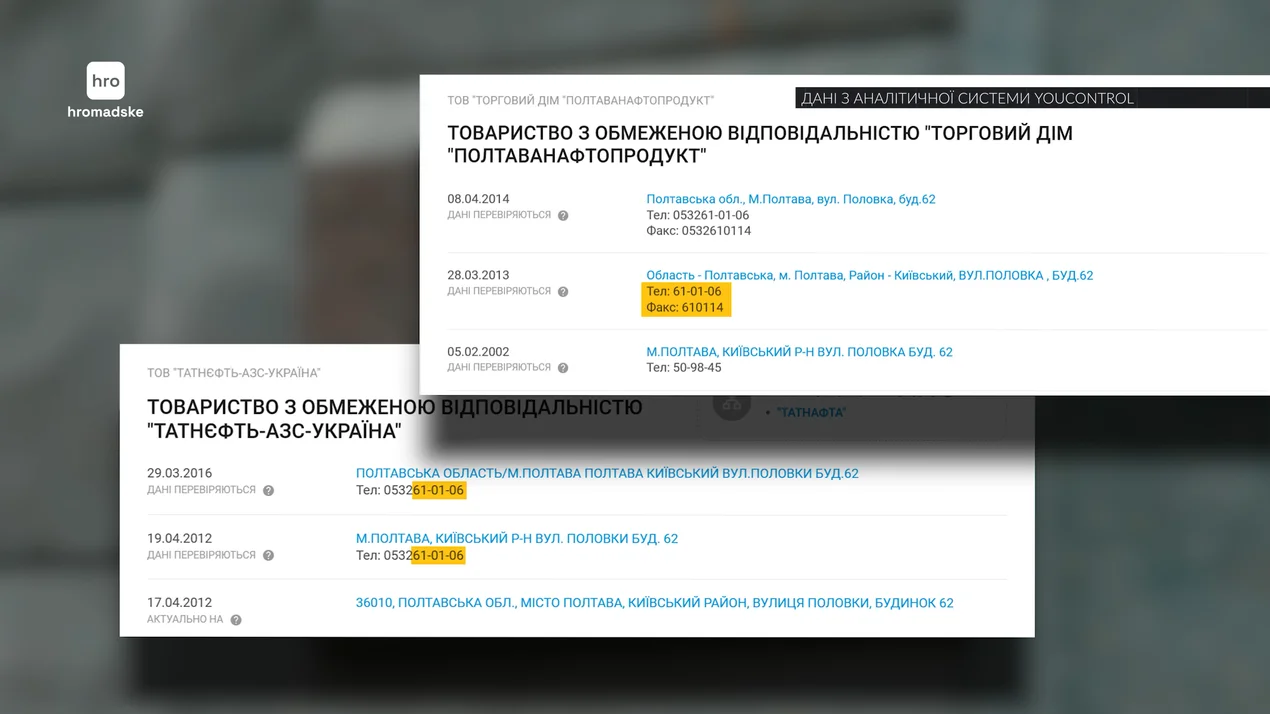The height and width of the screenshot is (714, 1270).
Task: Open address link ПОЛТАВСЬКА ОБЛАСТЬ/М.ПОЛТАВА ПОЛТАВА КИЇВСЬКИЙ
Action: (x=607, y=473)
